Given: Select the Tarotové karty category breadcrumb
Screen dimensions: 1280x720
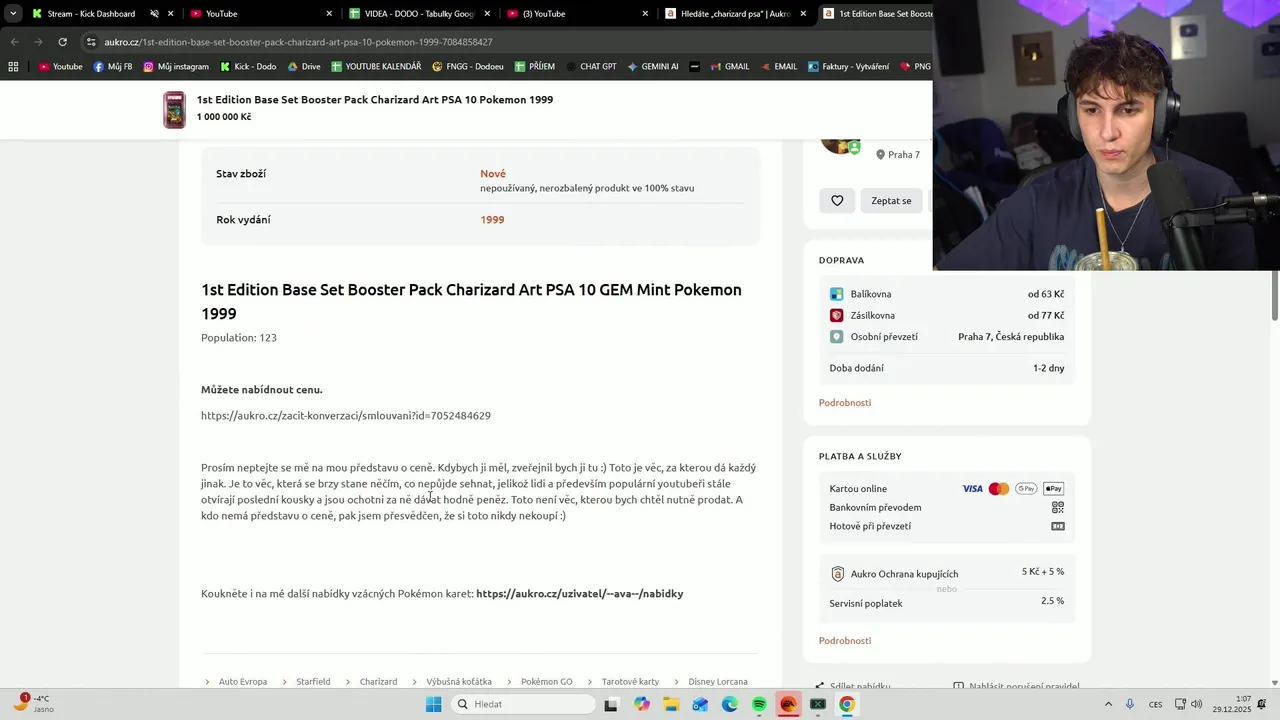Looking at the screenshot, I should coord(630,681).
